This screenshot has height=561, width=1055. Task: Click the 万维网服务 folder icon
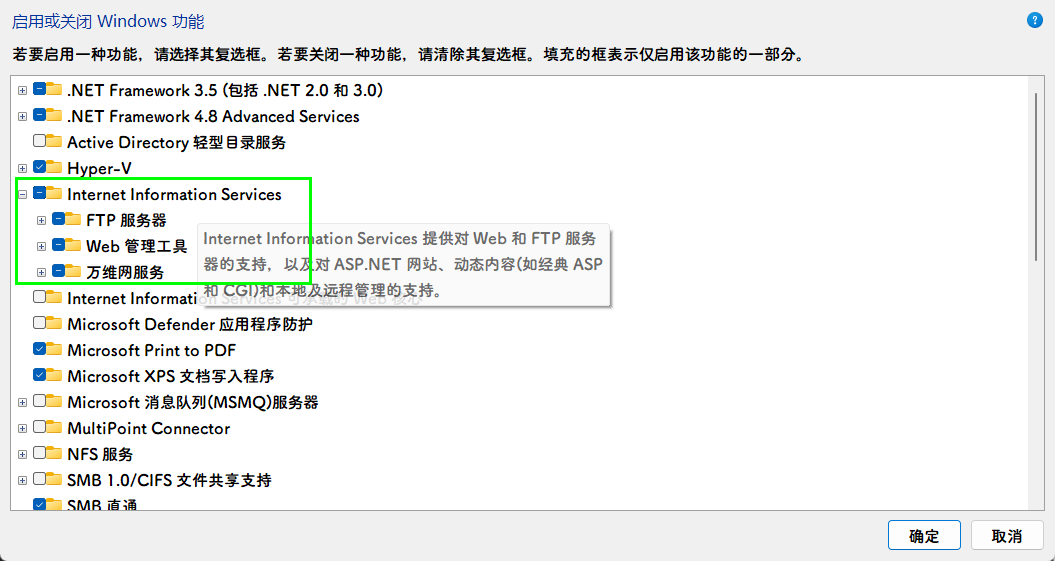point(74,272)
